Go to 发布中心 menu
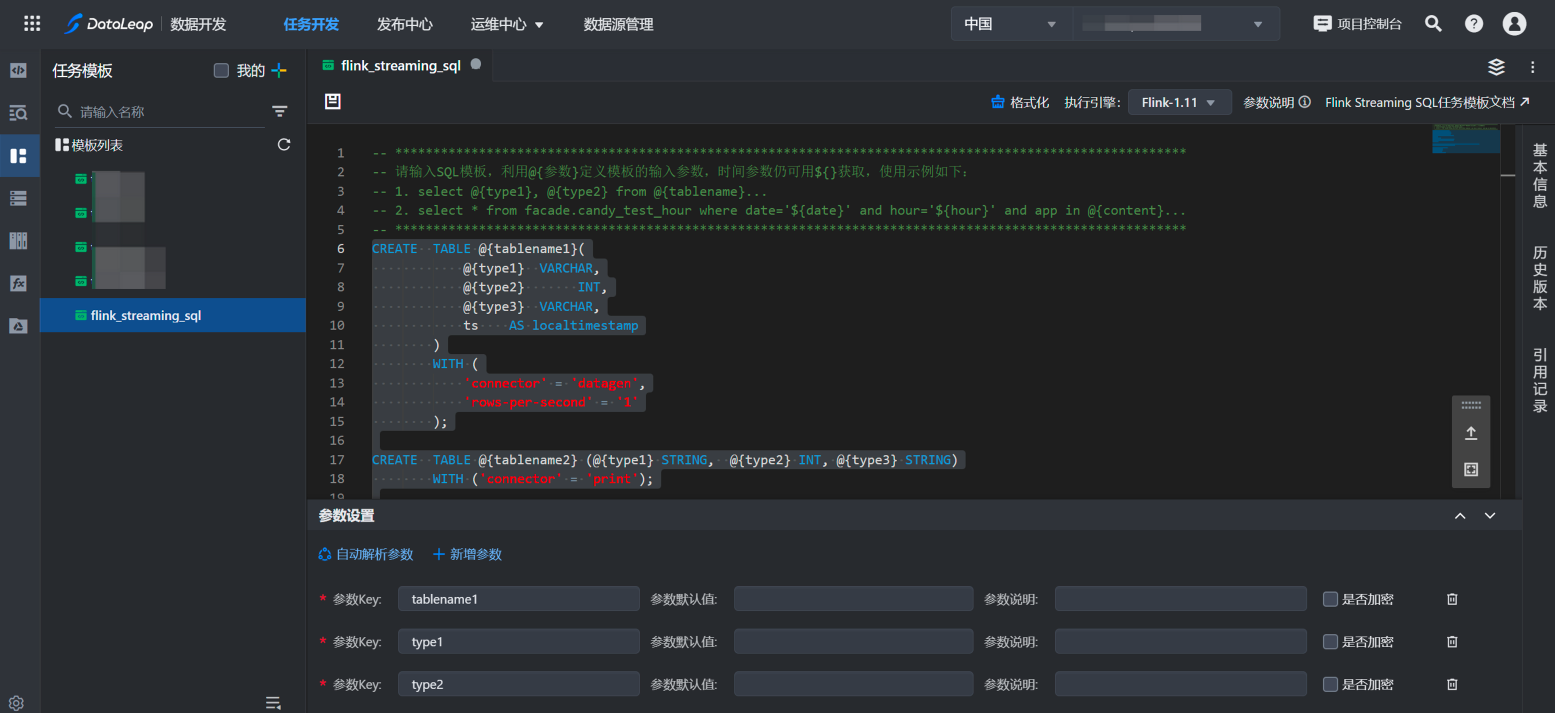 [405, 24]
